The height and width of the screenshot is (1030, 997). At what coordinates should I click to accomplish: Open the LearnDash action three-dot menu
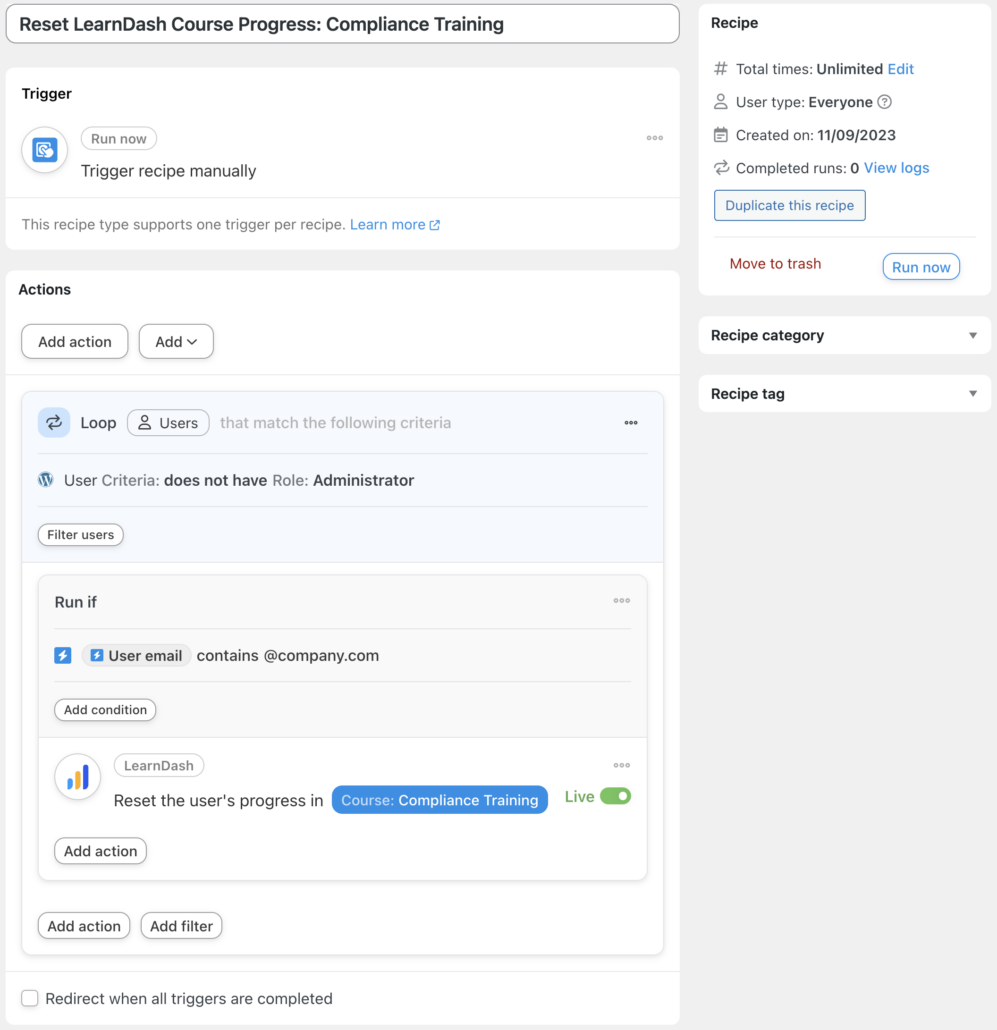(x=622, y=765)
